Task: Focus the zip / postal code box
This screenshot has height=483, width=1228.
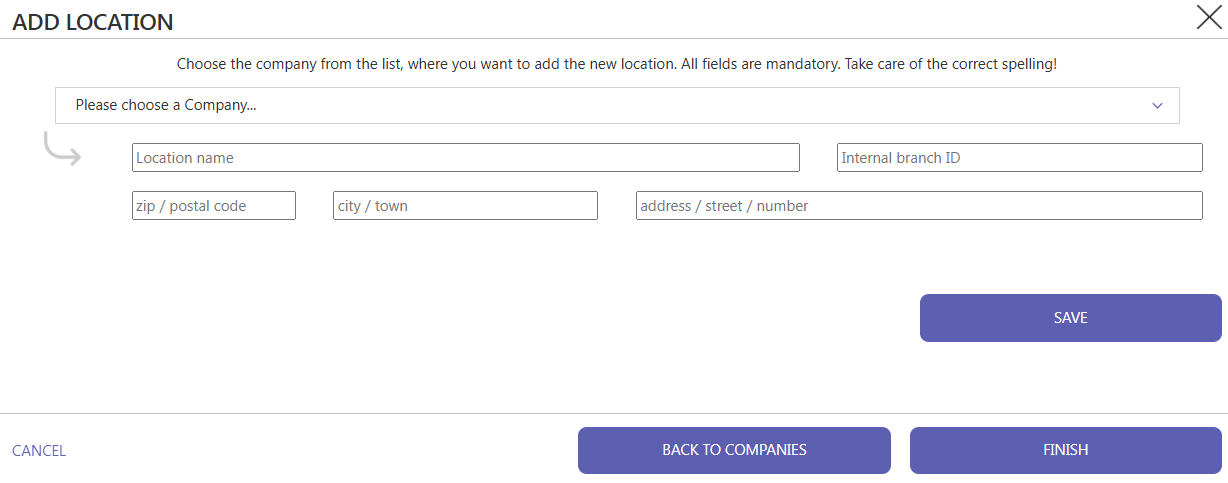Action: click(214, 206)
